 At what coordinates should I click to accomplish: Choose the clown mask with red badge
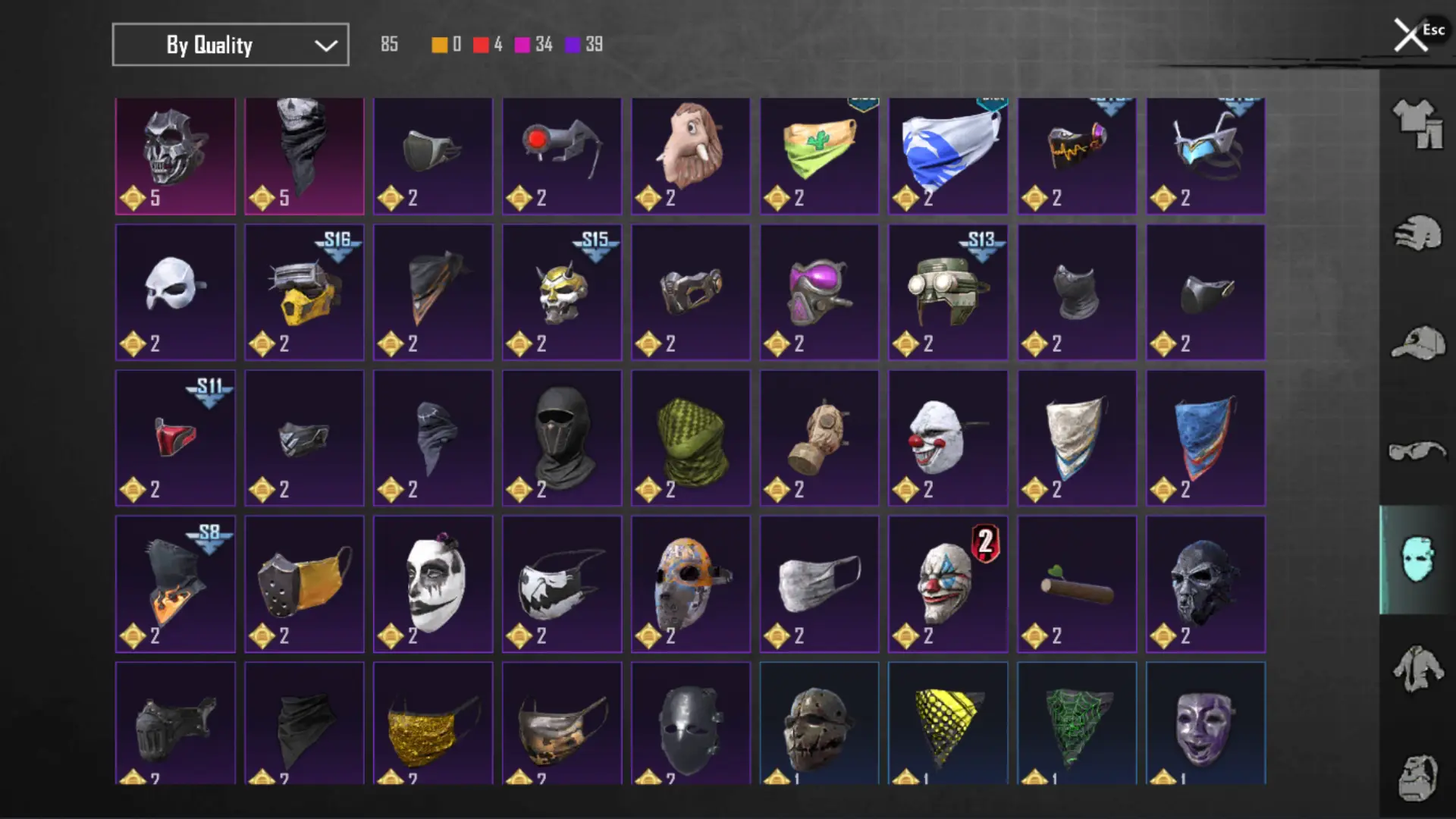point(948,584)
